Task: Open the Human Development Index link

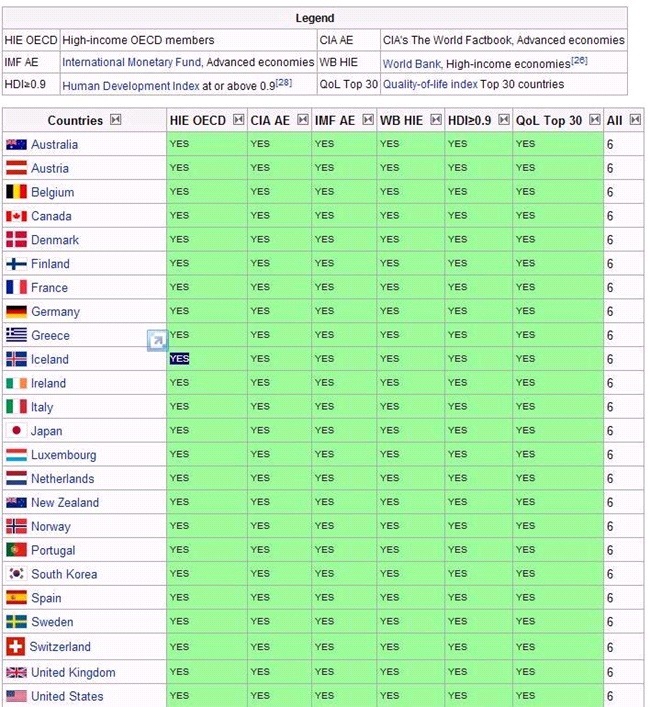Action: [131, 86]
